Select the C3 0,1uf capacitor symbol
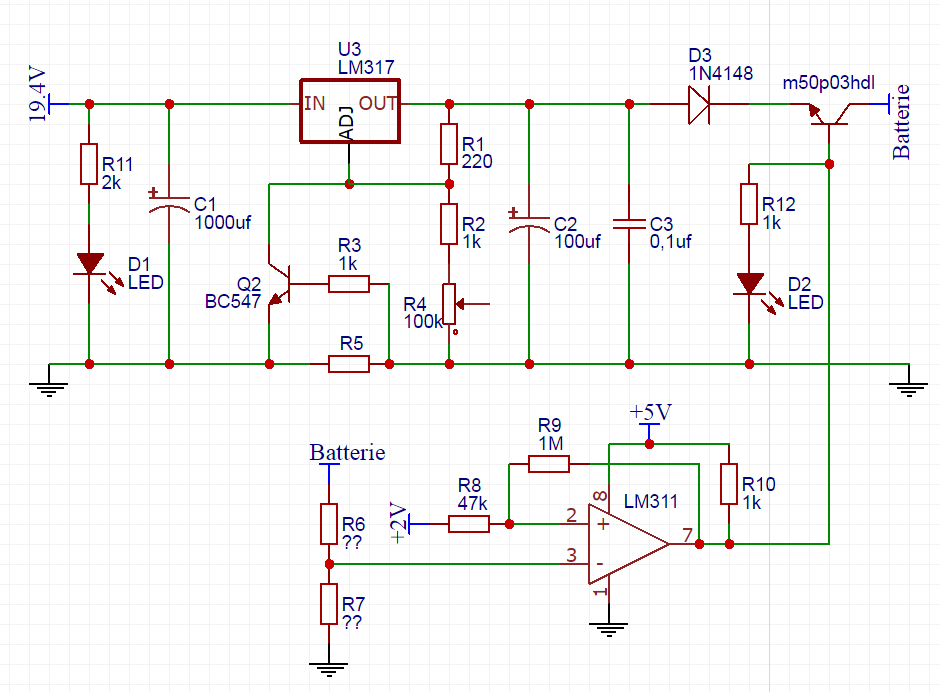Image resolution: width=940 pixels, height=692 pixels. [629, 224]
